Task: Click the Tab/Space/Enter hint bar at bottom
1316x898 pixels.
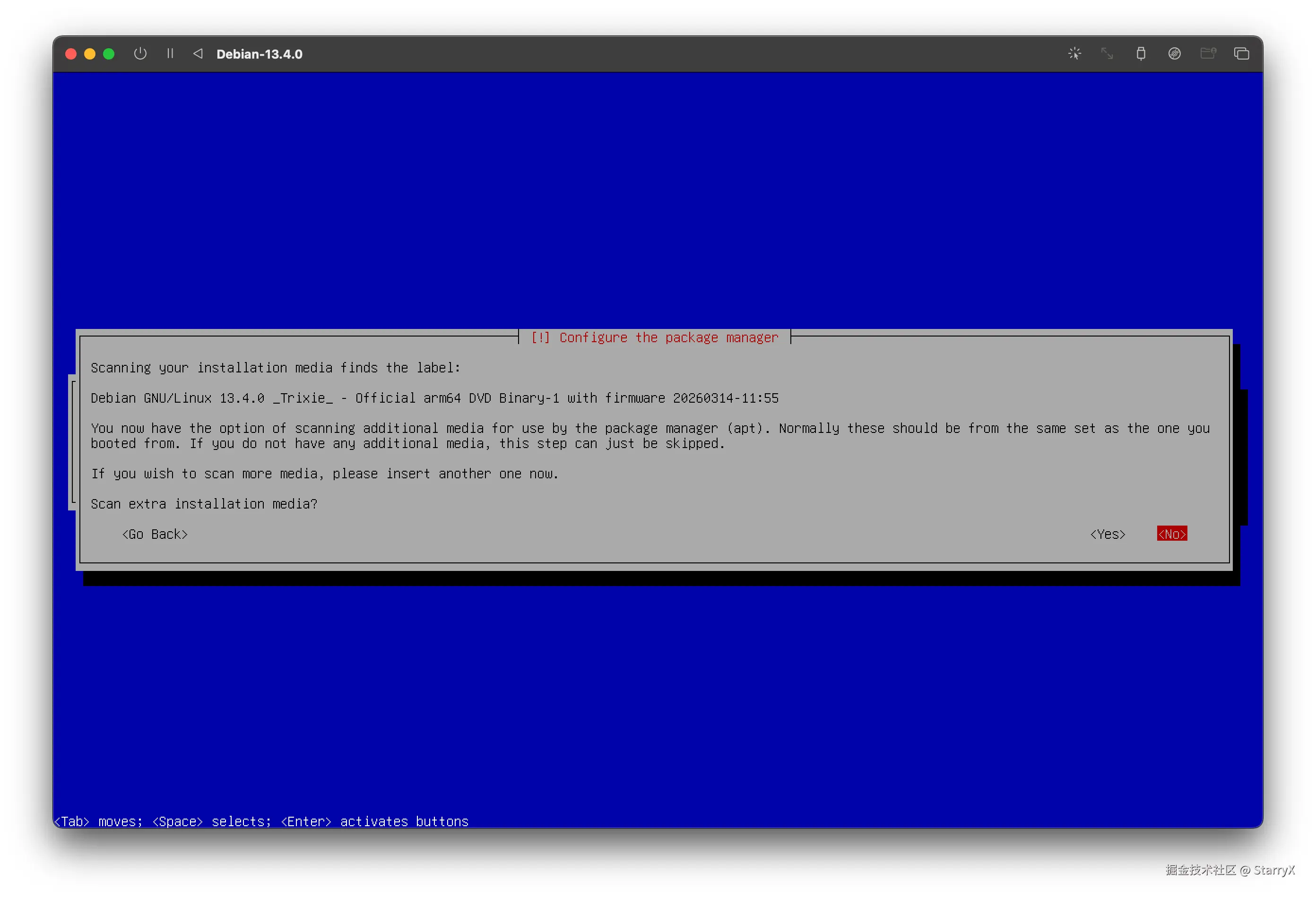Action: click(x=261, y=821)
